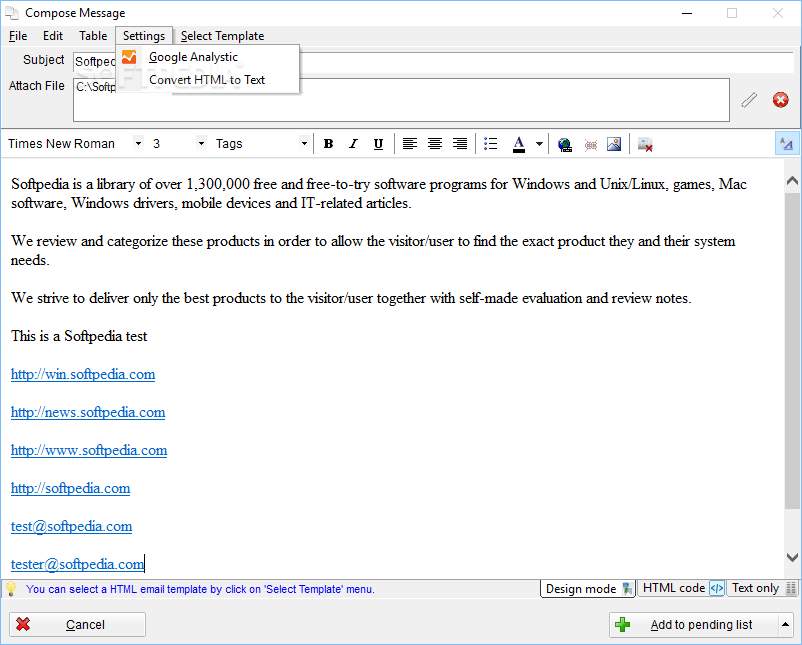
Task: Open the font size 3 dropdown
Action: coord(202,144)
